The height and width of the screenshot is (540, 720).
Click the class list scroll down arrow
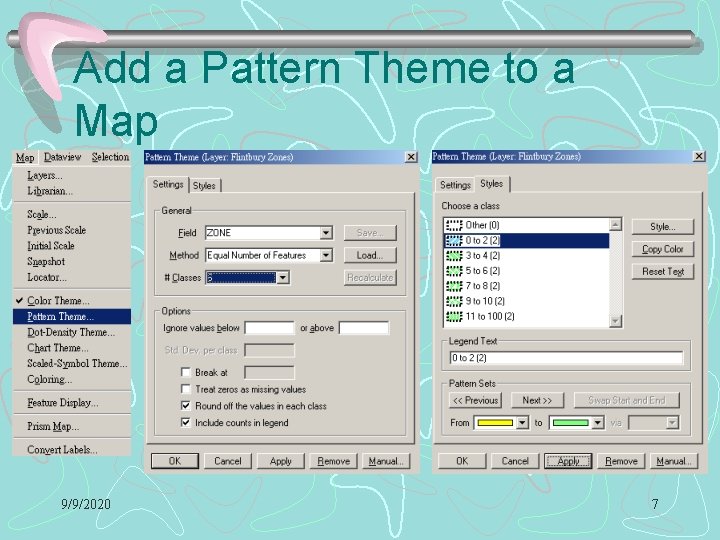[x=615, y=321]
